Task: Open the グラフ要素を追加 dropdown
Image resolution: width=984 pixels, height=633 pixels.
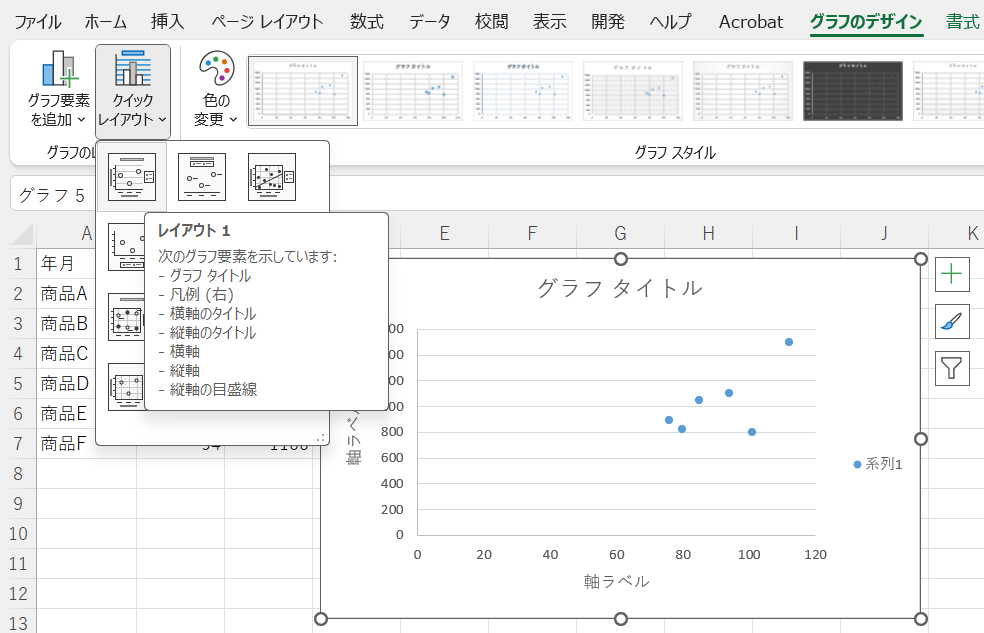Action: 59,90
